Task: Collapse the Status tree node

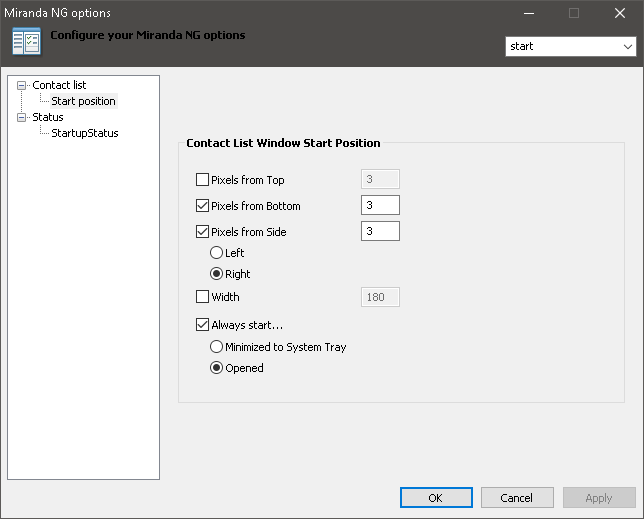Action: coord(22,117)
